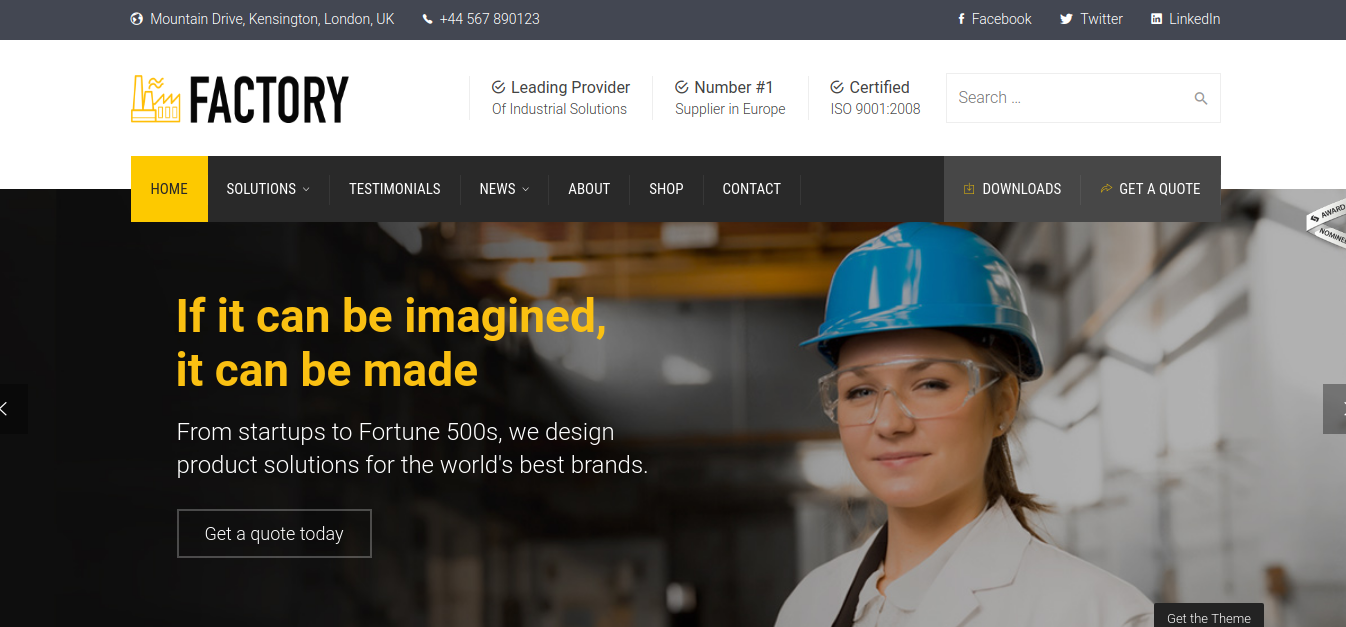Click the LinkedIn icon in top bar

click(1156, 19)
